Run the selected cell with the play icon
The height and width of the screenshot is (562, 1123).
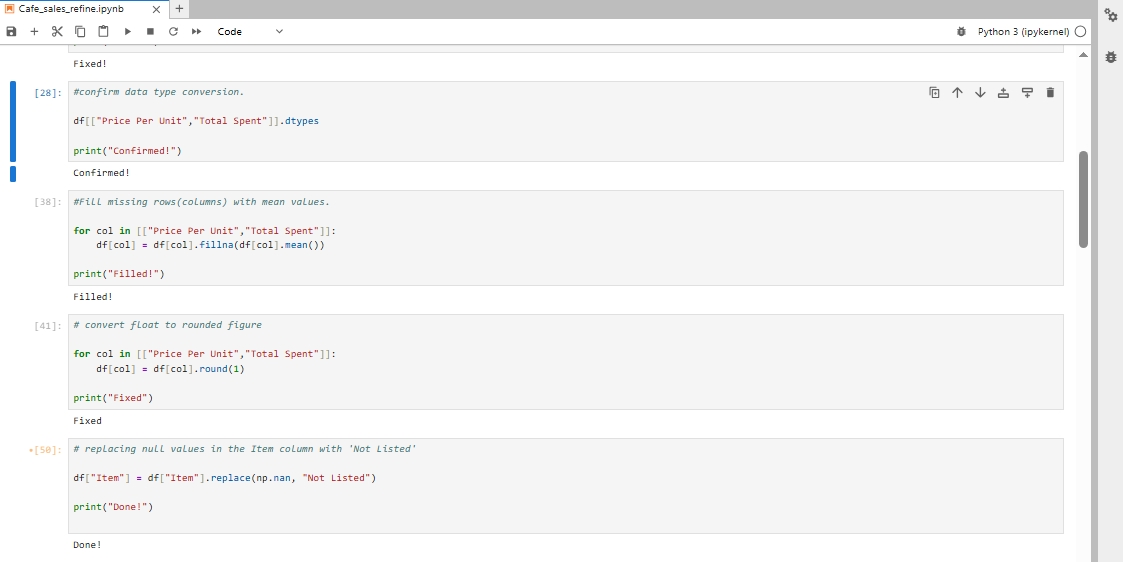pyautogui.click(x=127, y=32)
